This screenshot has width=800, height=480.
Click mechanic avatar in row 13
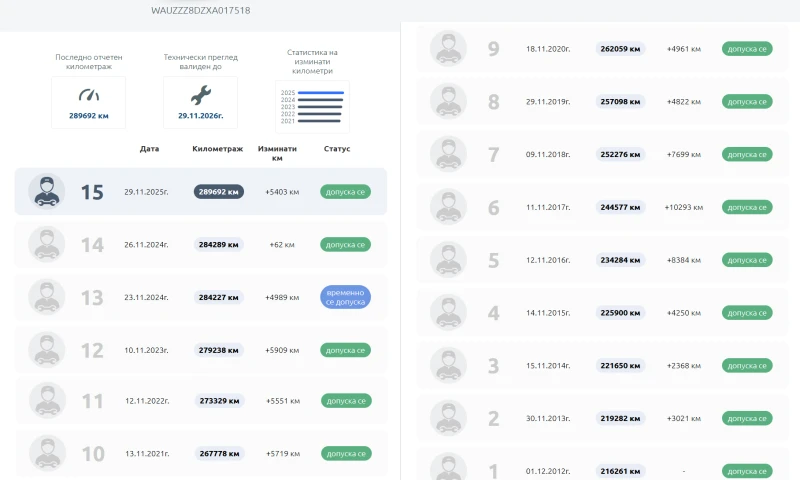pyautogui.click(x=46, y=297)
